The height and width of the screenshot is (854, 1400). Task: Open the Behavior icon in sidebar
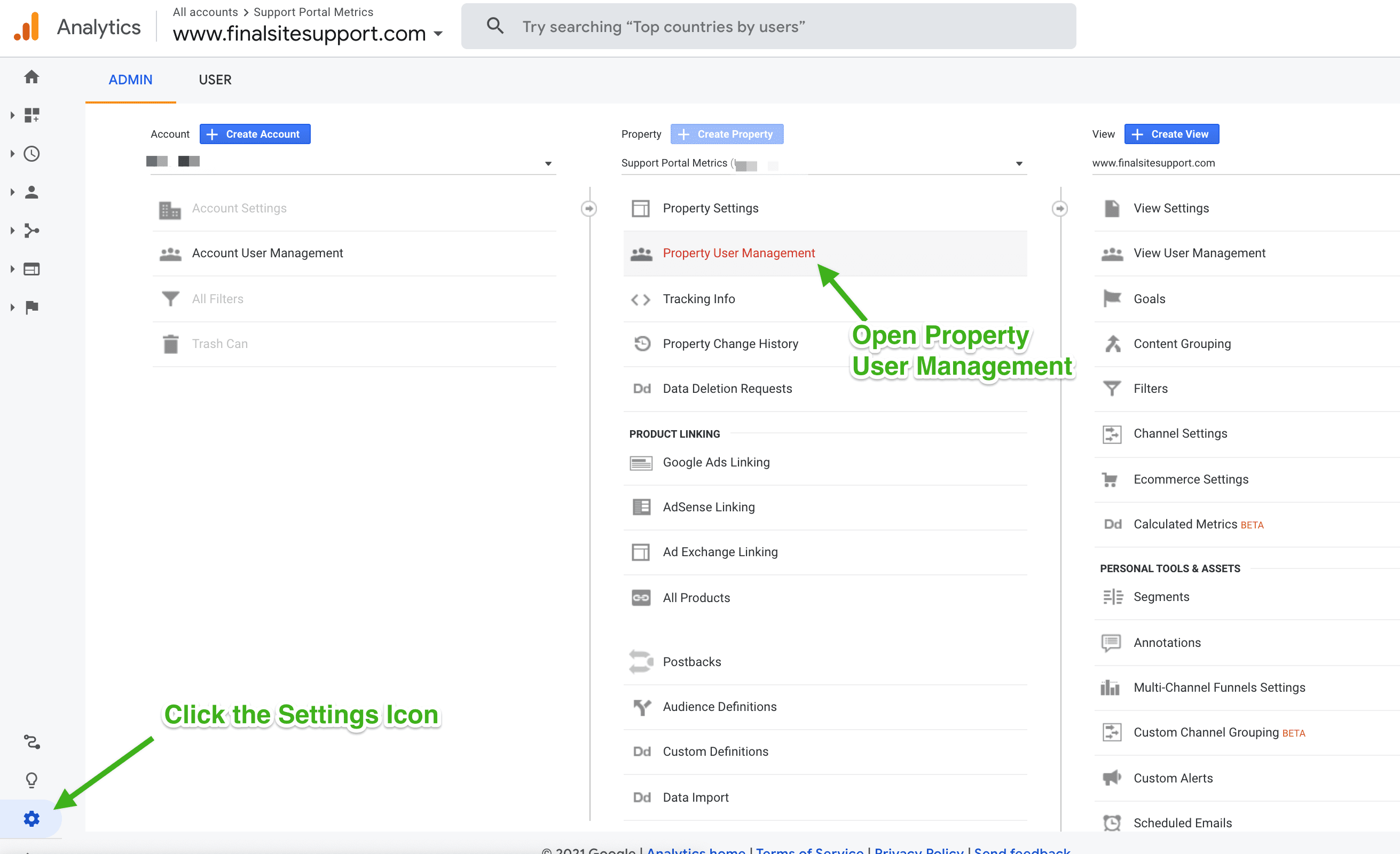click(x=32, y=269)
